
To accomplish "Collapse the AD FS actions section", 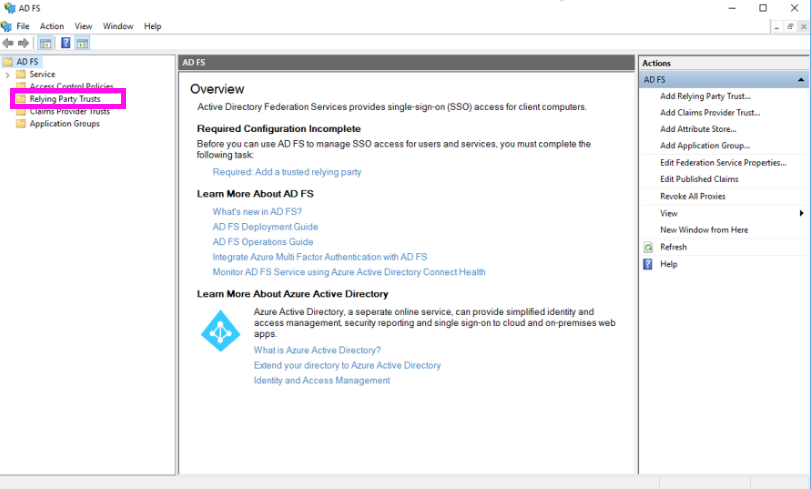I will point(801,79).
